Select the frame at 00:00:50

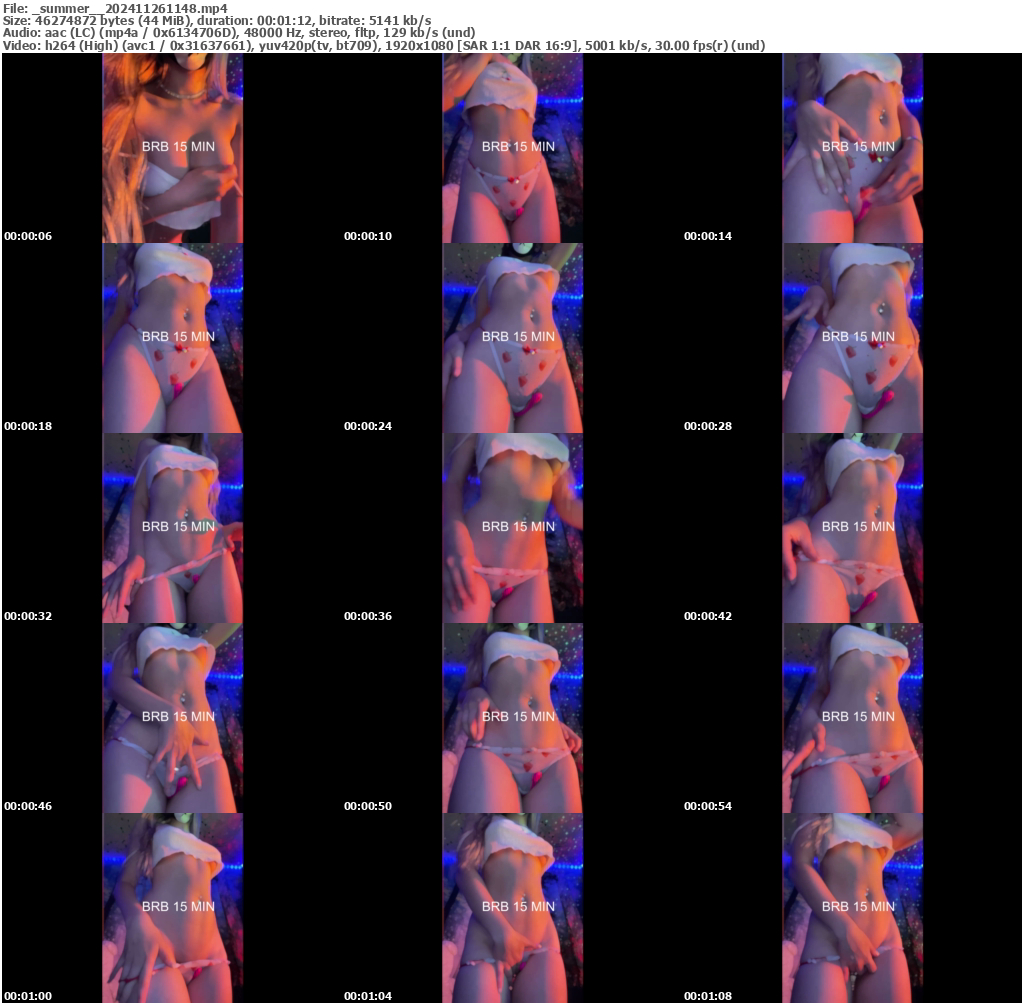pyautogui.click(x=512, y=717)
